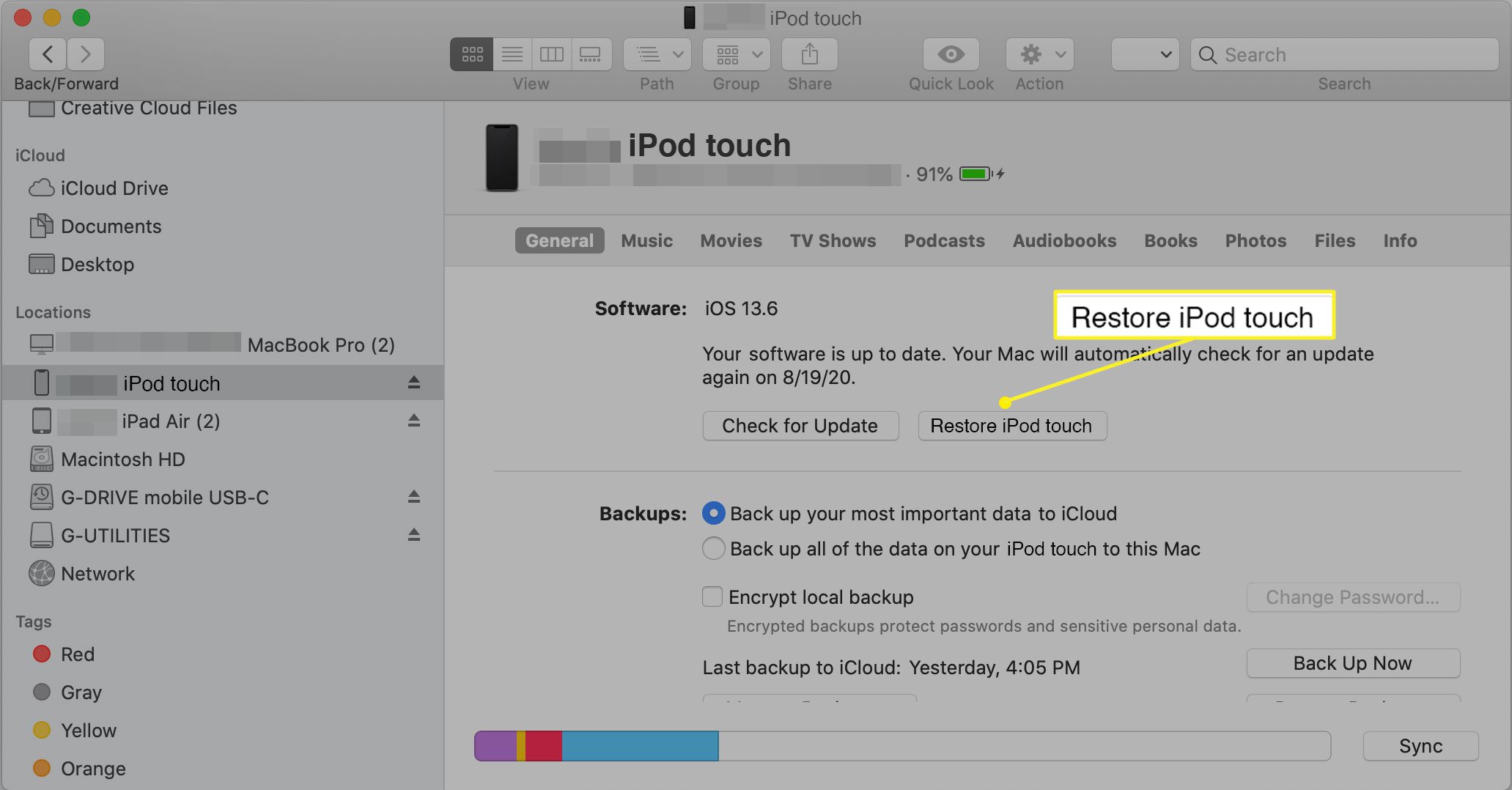Image resolution: width=1512 pixels, height=790 pixels.
Task: Open Creative Cloud Files folder
Action: coord(133,108)
